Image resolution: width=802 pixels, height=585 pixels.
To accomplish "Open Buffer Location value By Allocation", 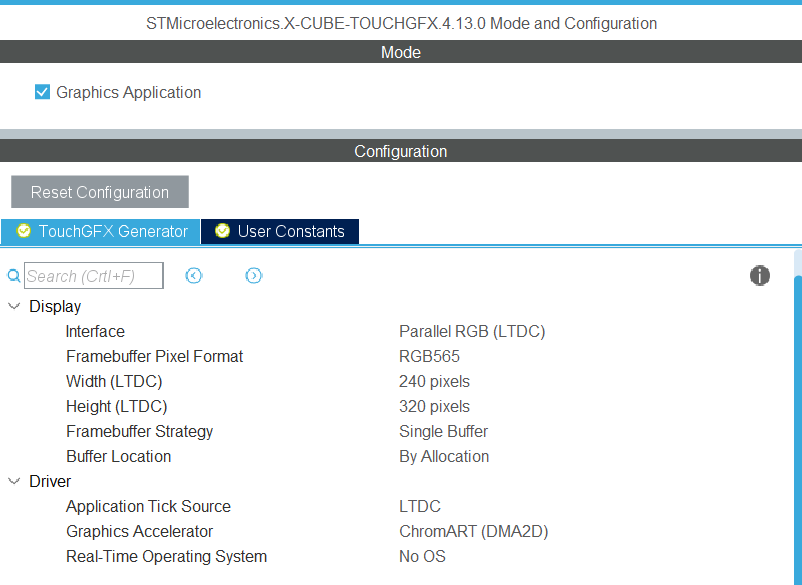I will (444, 457).
